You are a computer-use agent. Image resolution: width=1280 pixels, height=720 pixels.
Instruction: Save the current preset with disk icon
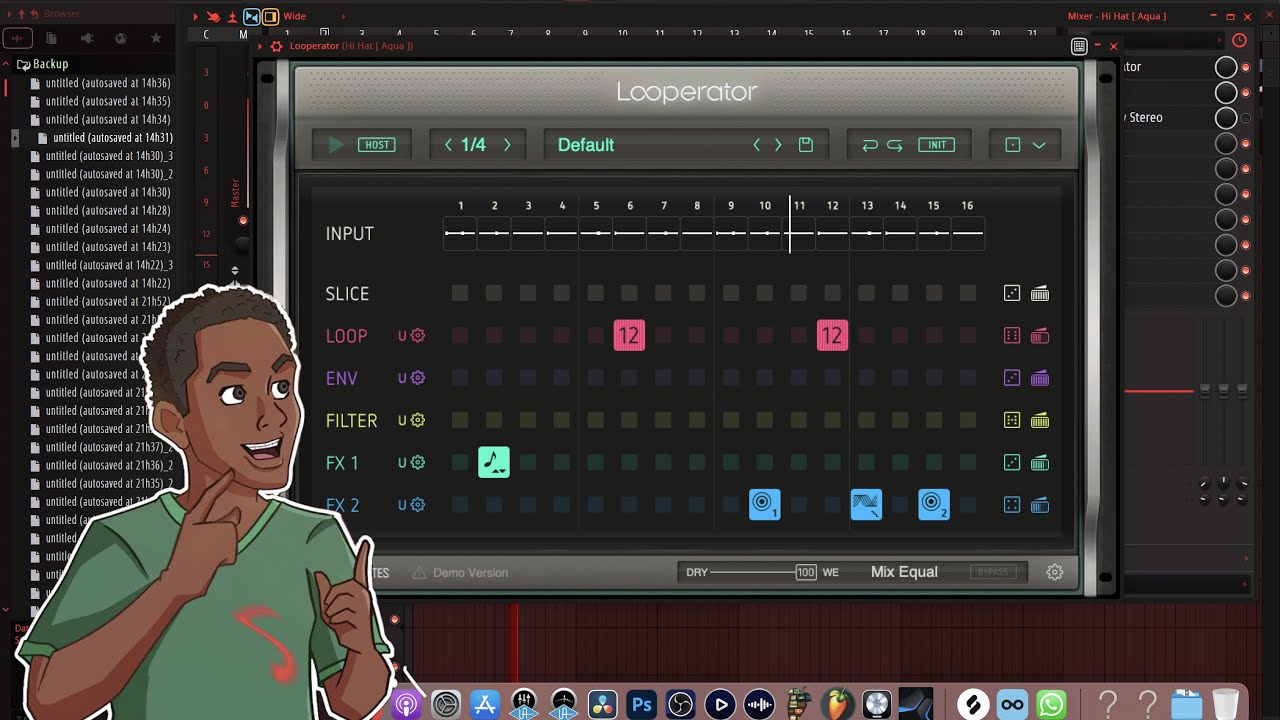click(x=806, y=145)
